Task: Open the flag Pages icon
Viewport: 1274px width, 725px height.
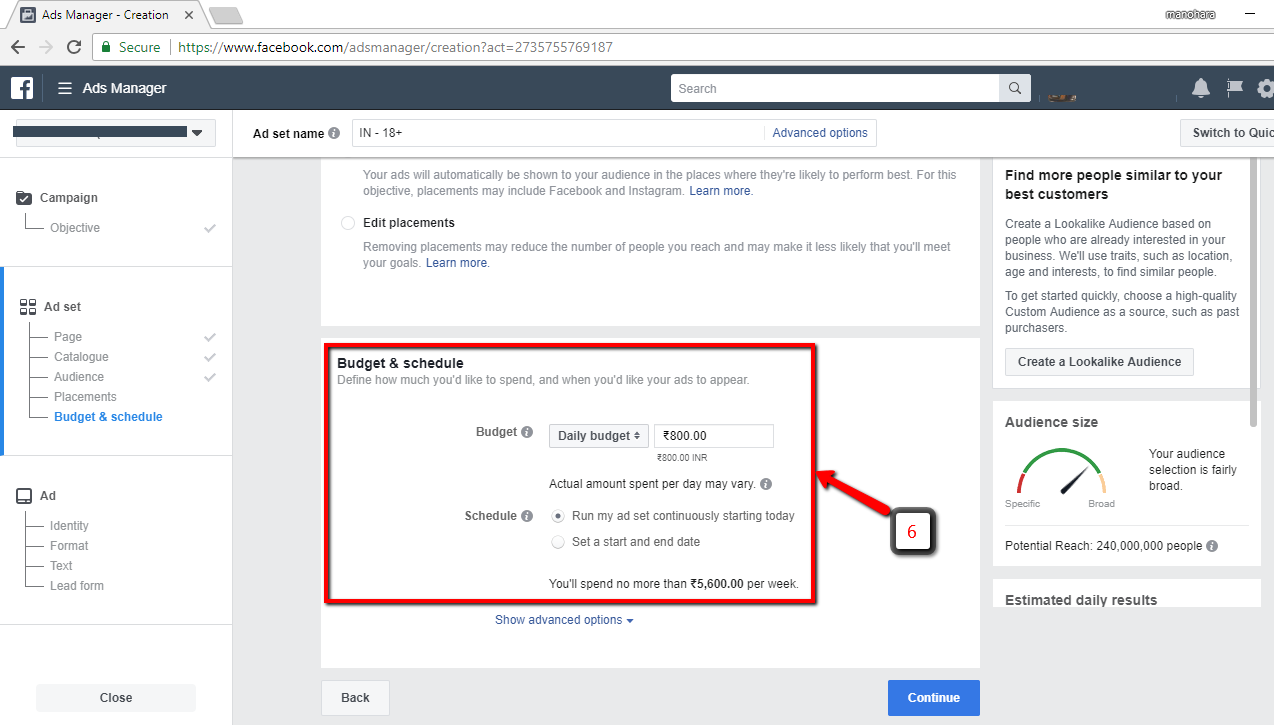Action: (1235, 88)
